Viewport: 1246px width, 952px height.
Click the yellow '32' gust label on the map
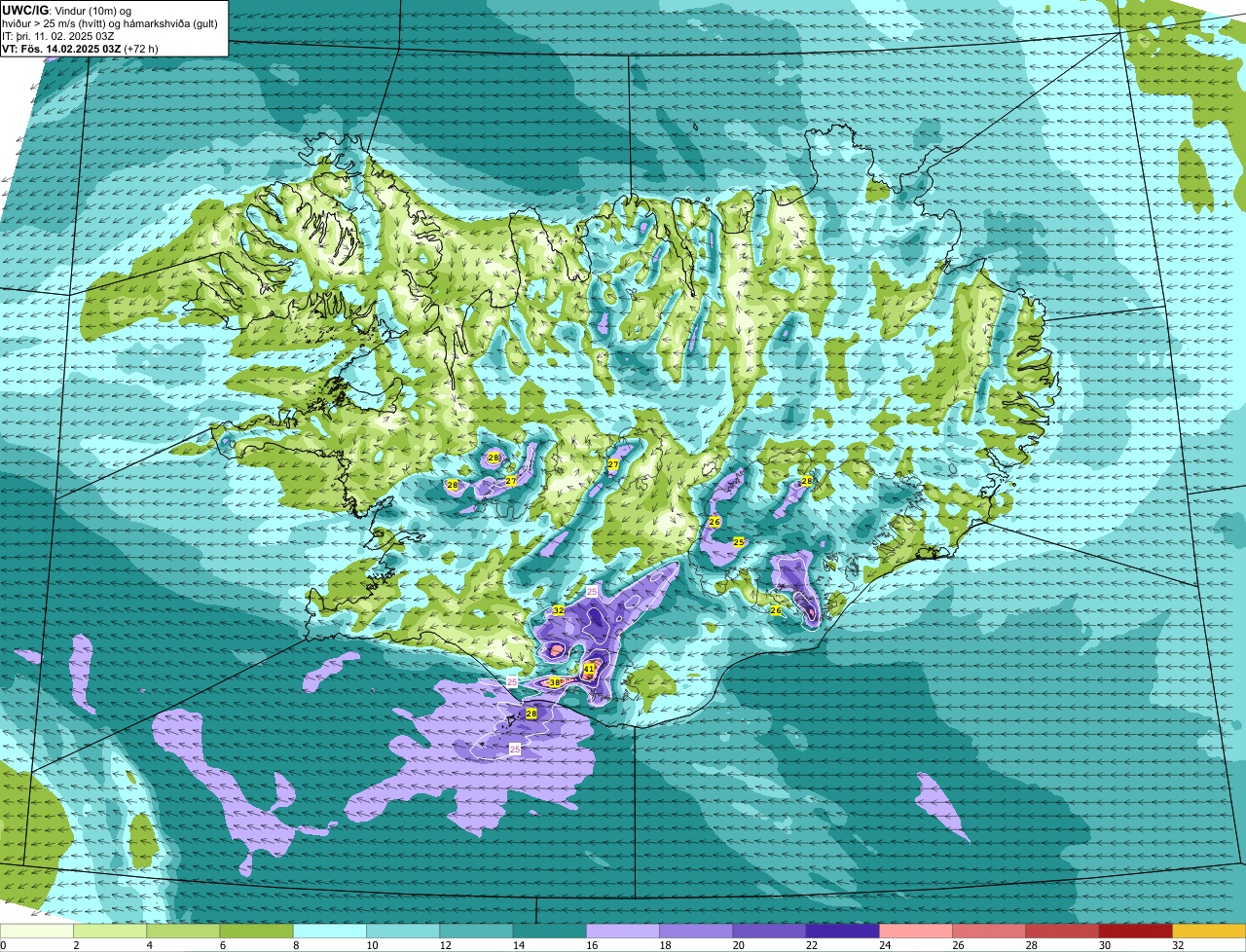tap(558, 610)
